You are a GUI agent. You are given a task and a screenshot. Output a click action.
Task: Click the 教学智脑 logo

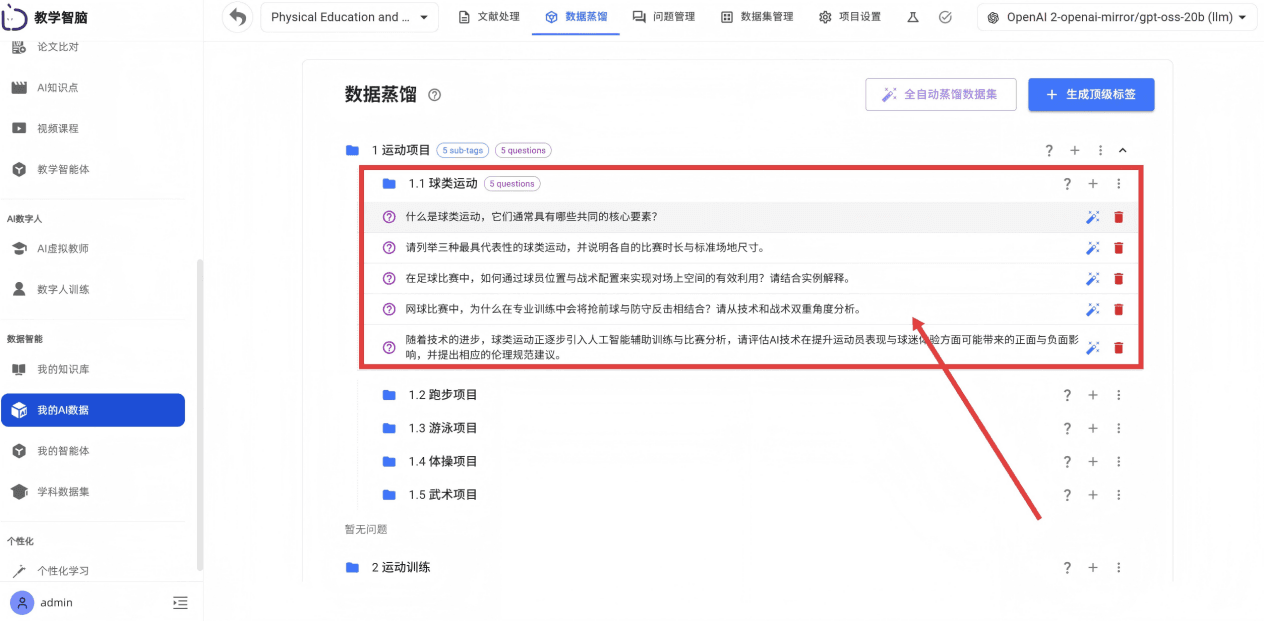pyautogui.click(x=46, y=16)
